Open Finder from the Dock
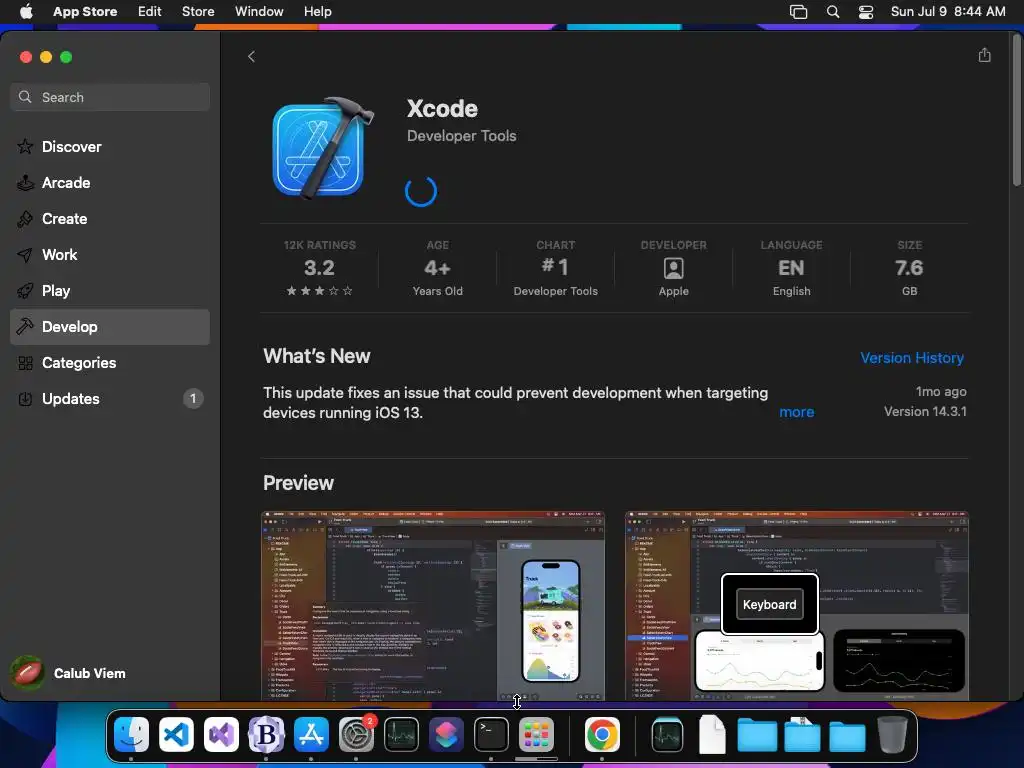The height and width of the screenshot is (768, 1024). point(131,734)
